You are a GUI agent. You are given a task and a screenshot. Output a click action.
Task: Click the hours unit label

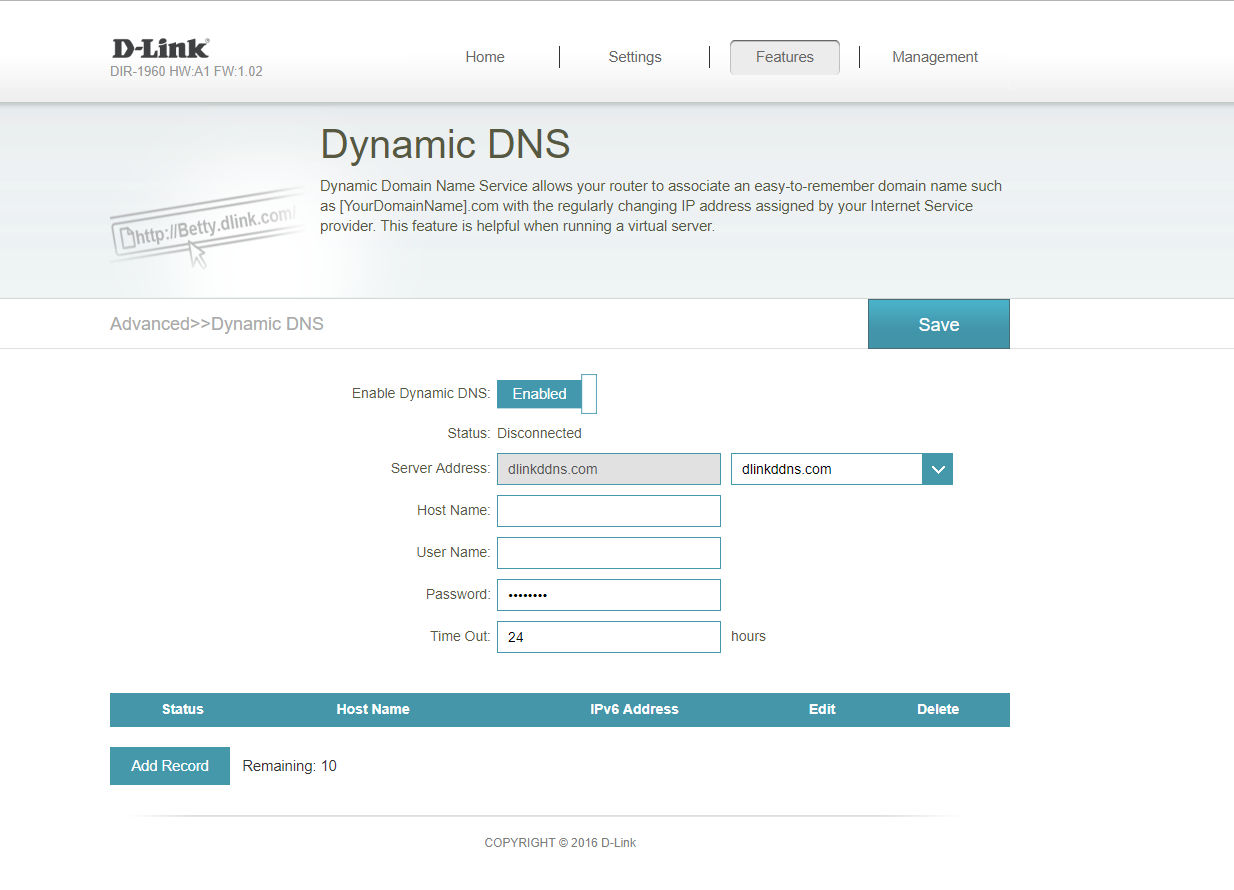(x=748, y=636)
